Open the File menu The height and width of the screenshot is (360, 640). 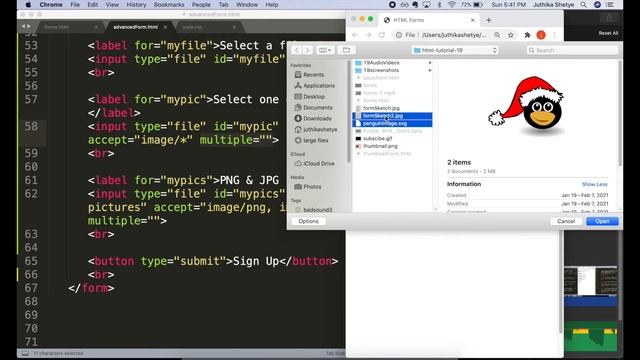(x=75, y=5)
